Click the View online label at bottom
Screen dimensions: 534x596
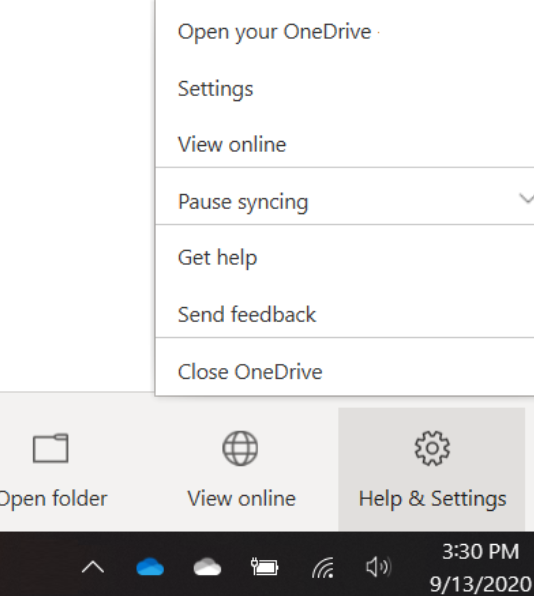(241, 499)
